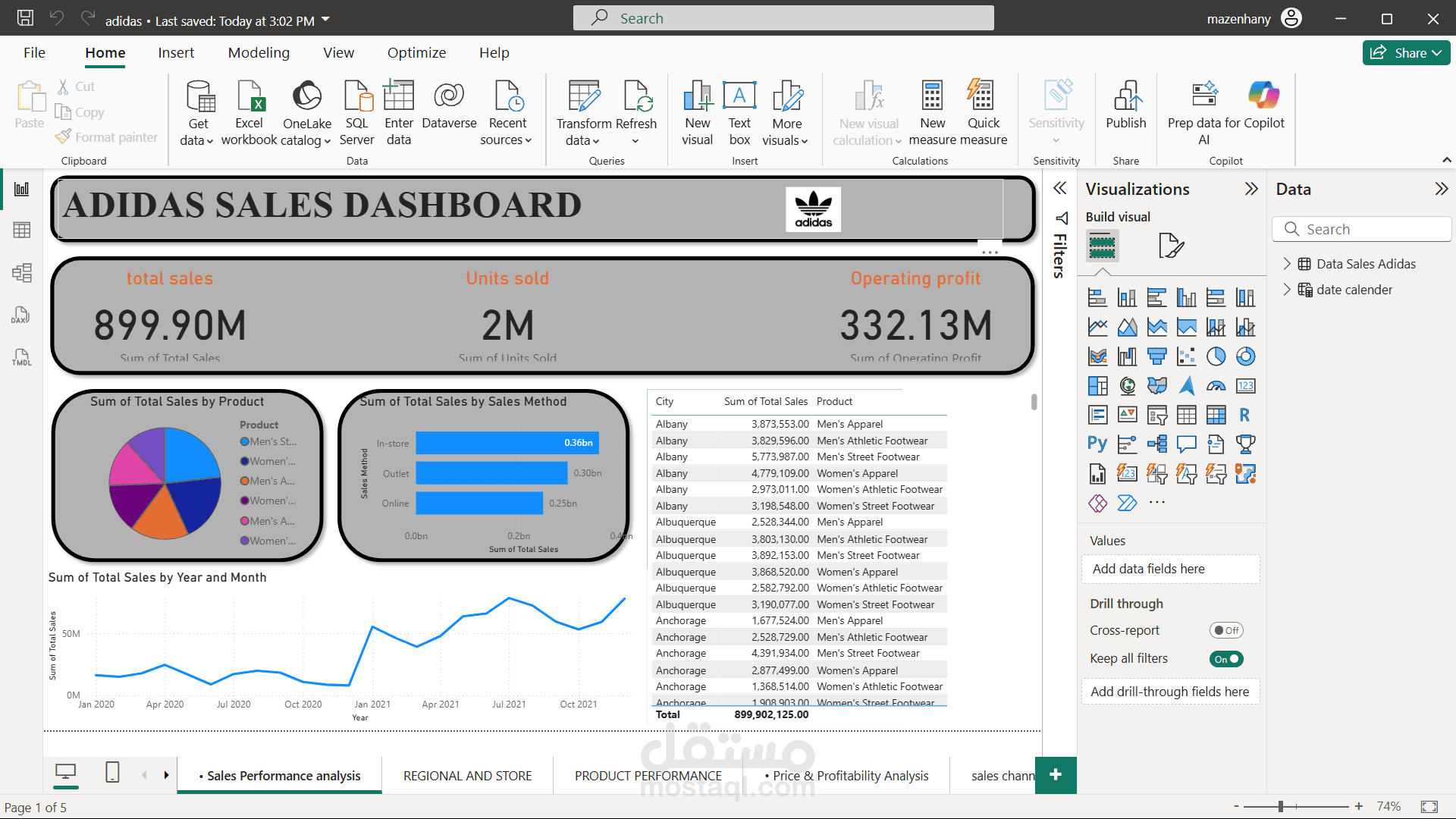
Task: Choose the Python visual icon
Action: pyautogui.click(x=1097, y=444)
